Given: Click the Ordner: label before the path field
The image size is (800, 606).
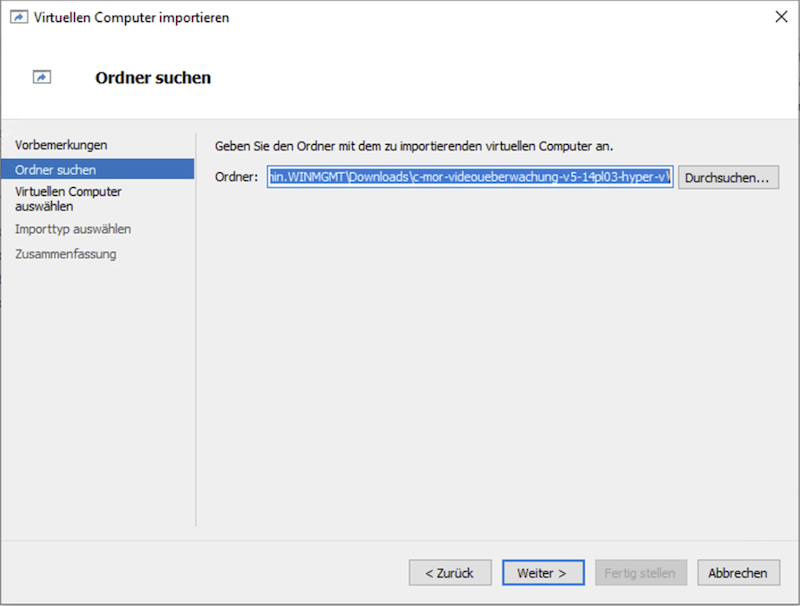Looking at the screenshot, I should [237, 177].
